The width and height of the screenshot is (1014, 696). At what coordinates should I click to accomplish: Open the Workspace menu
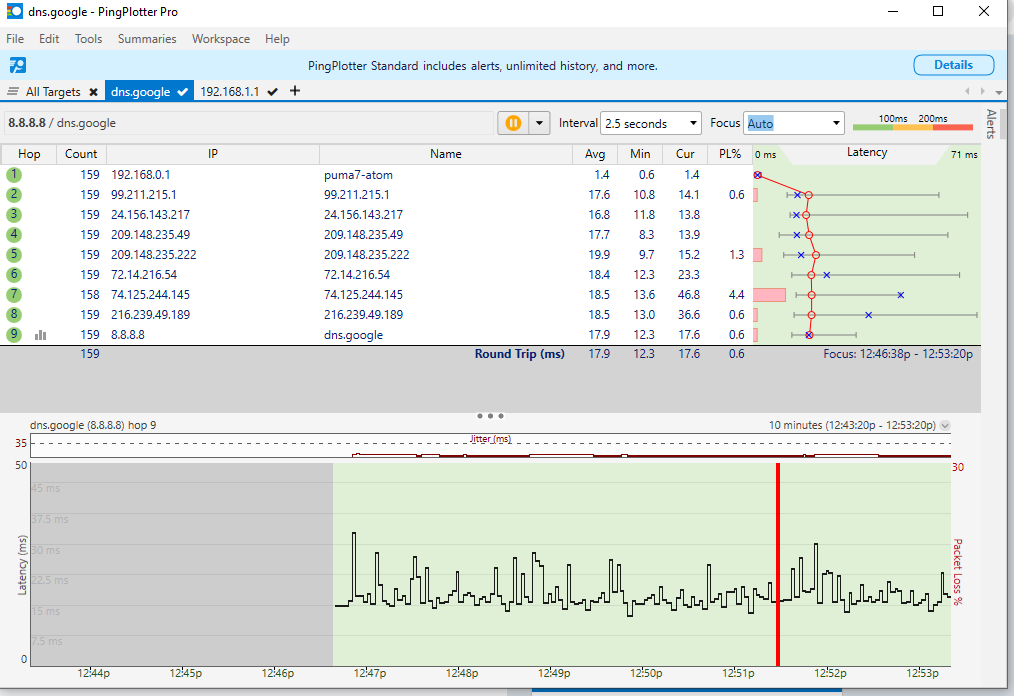pyautogui.click(x=221, y=39)
